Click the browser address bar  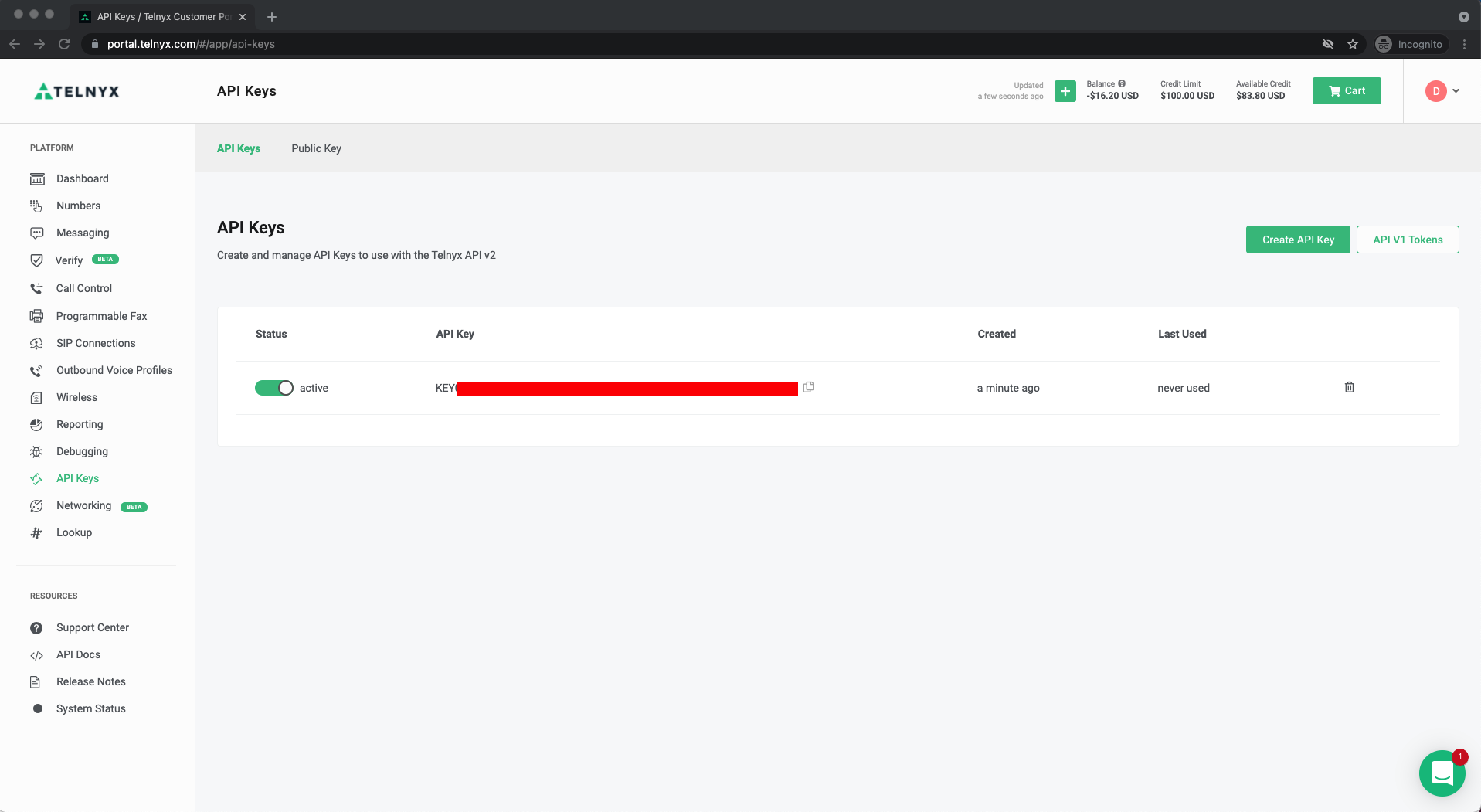click(695, 44)
